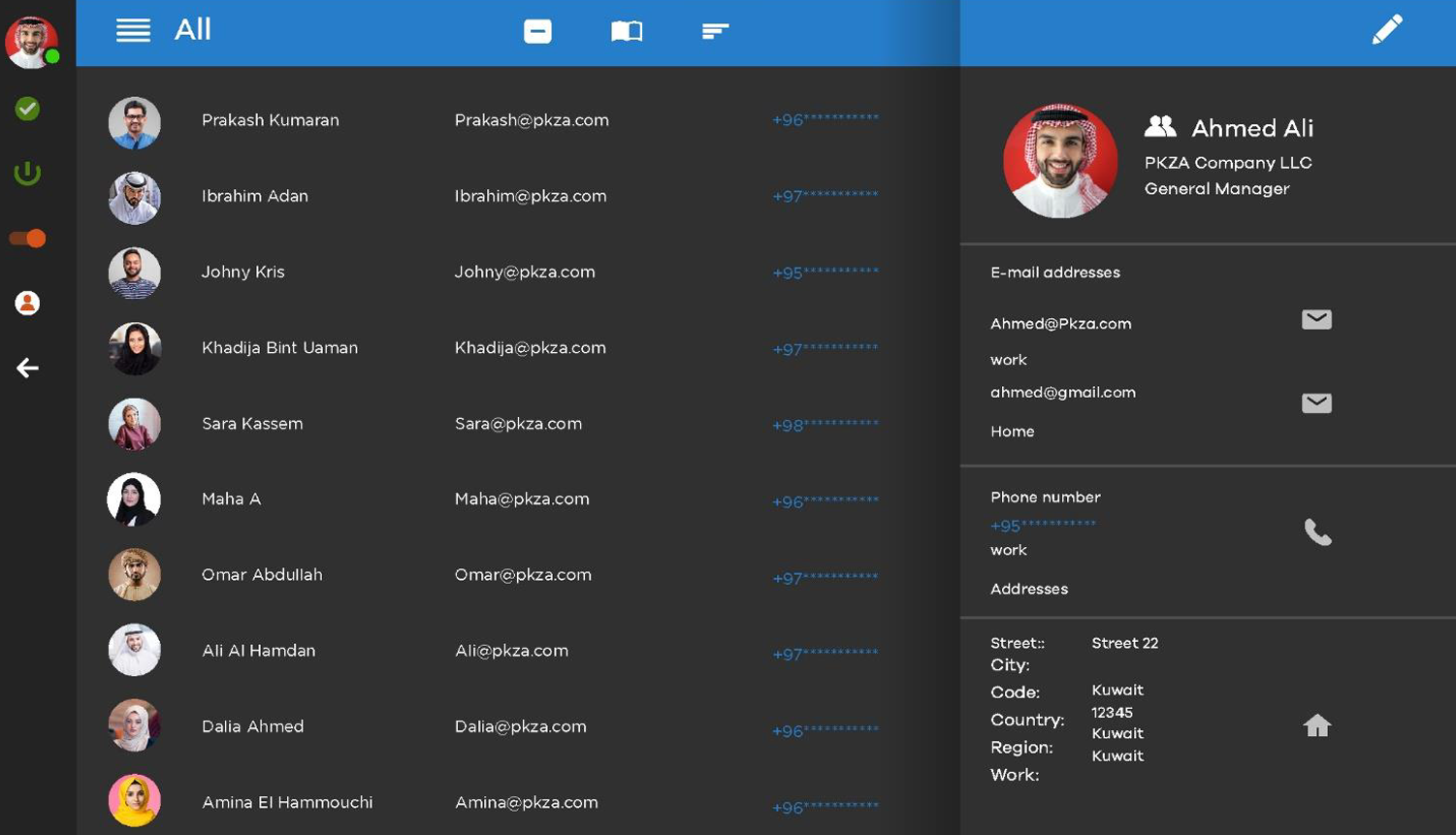Click the back arrow in the sidebar
The height and width of the screenshot is (835, 1456).
[x=26, y=368]
